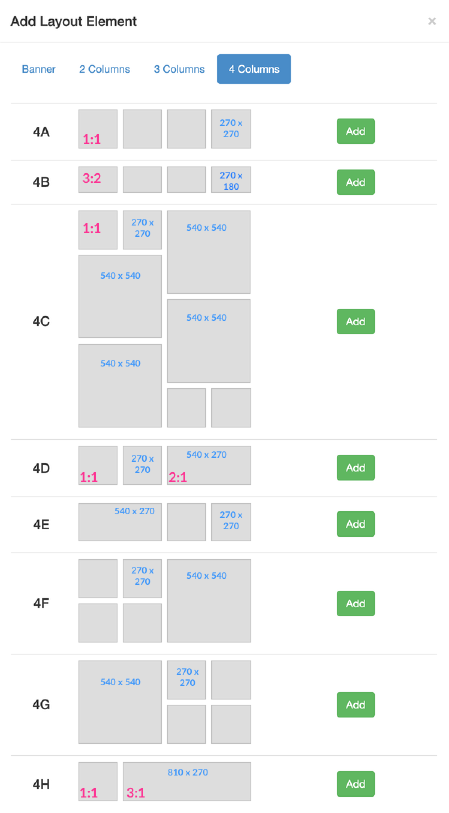Add the 4E layout
Viewport: 449px width, 813px height.
pyautogui.click(x=356, y=524)
